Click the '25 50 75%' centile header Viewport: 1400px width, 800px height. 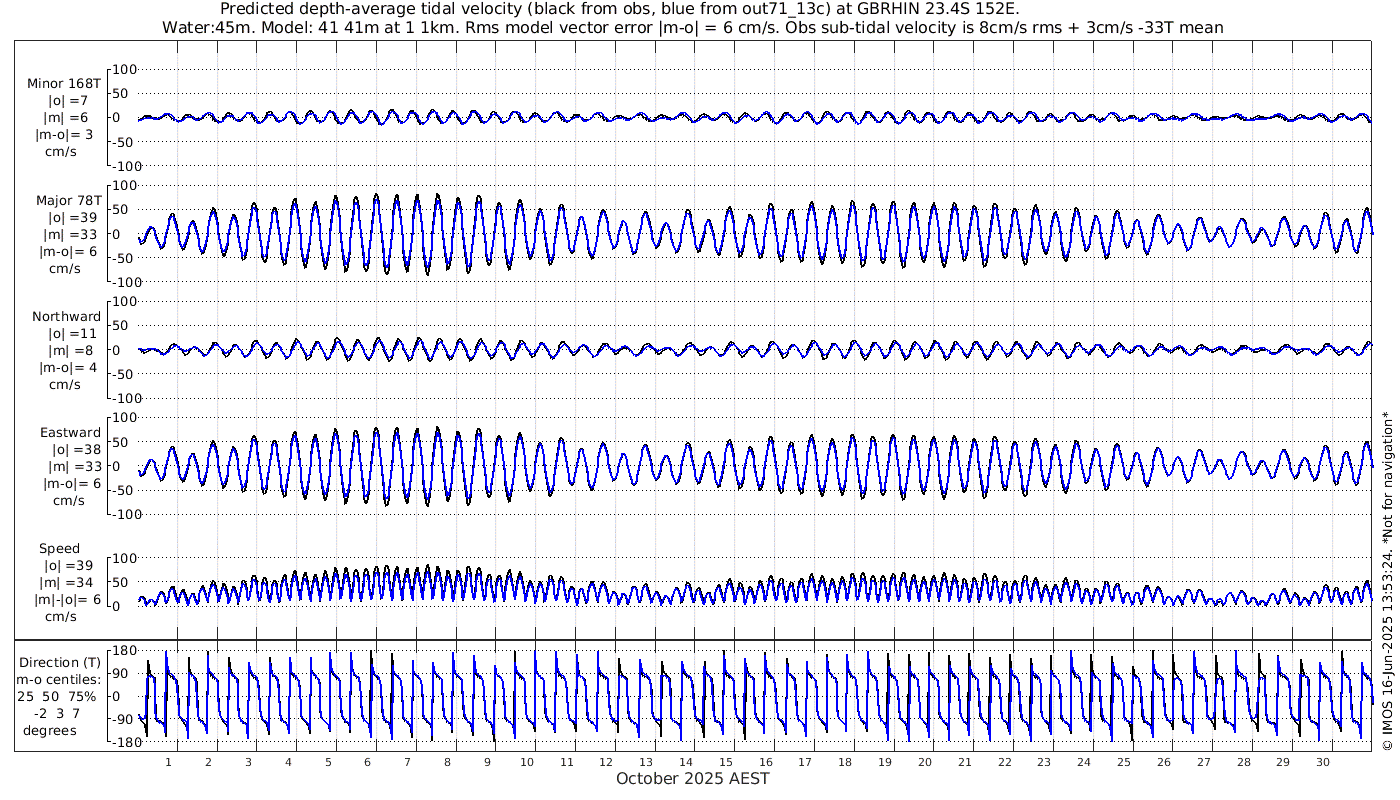click(61, 696)
